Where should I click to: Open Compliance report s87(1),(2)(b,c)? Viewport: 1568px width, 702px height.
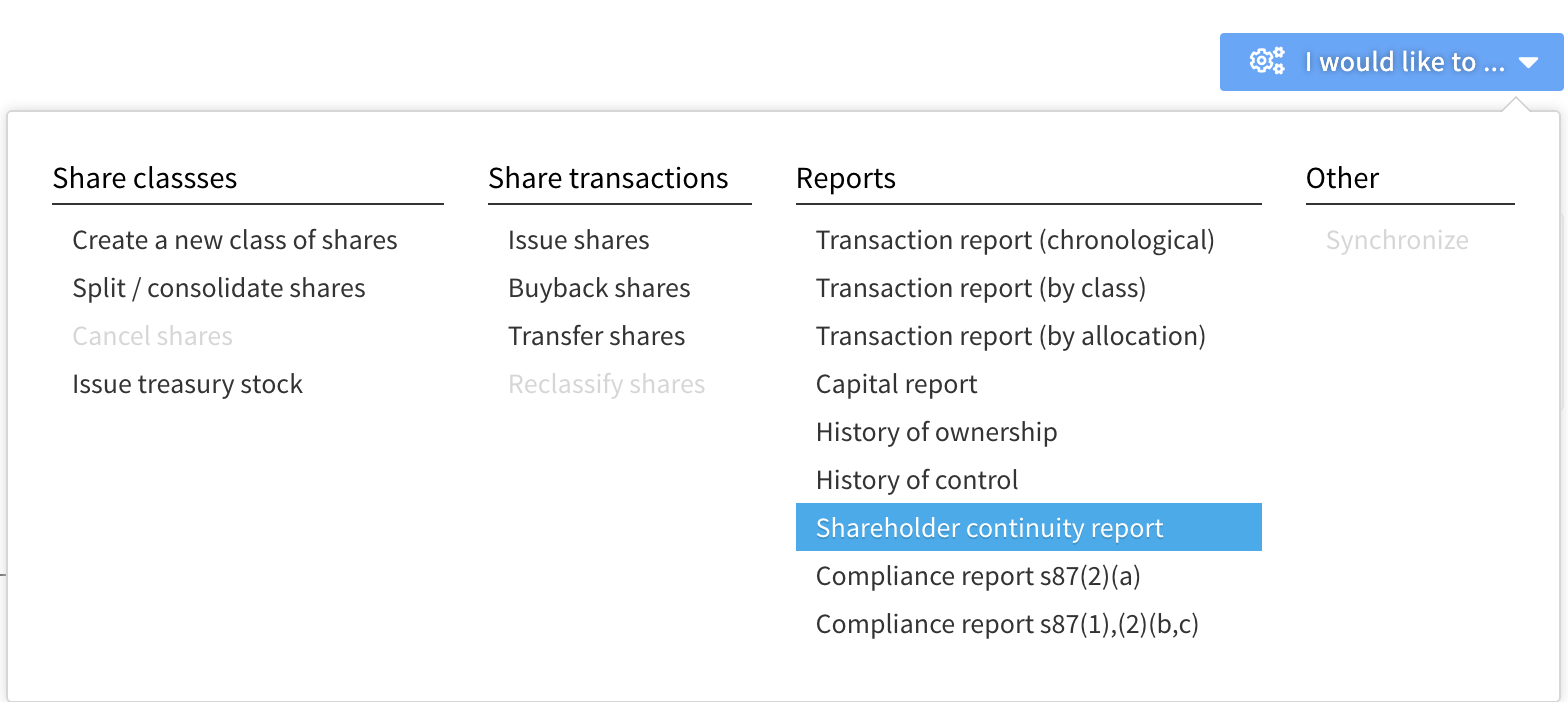(1007, 624)
